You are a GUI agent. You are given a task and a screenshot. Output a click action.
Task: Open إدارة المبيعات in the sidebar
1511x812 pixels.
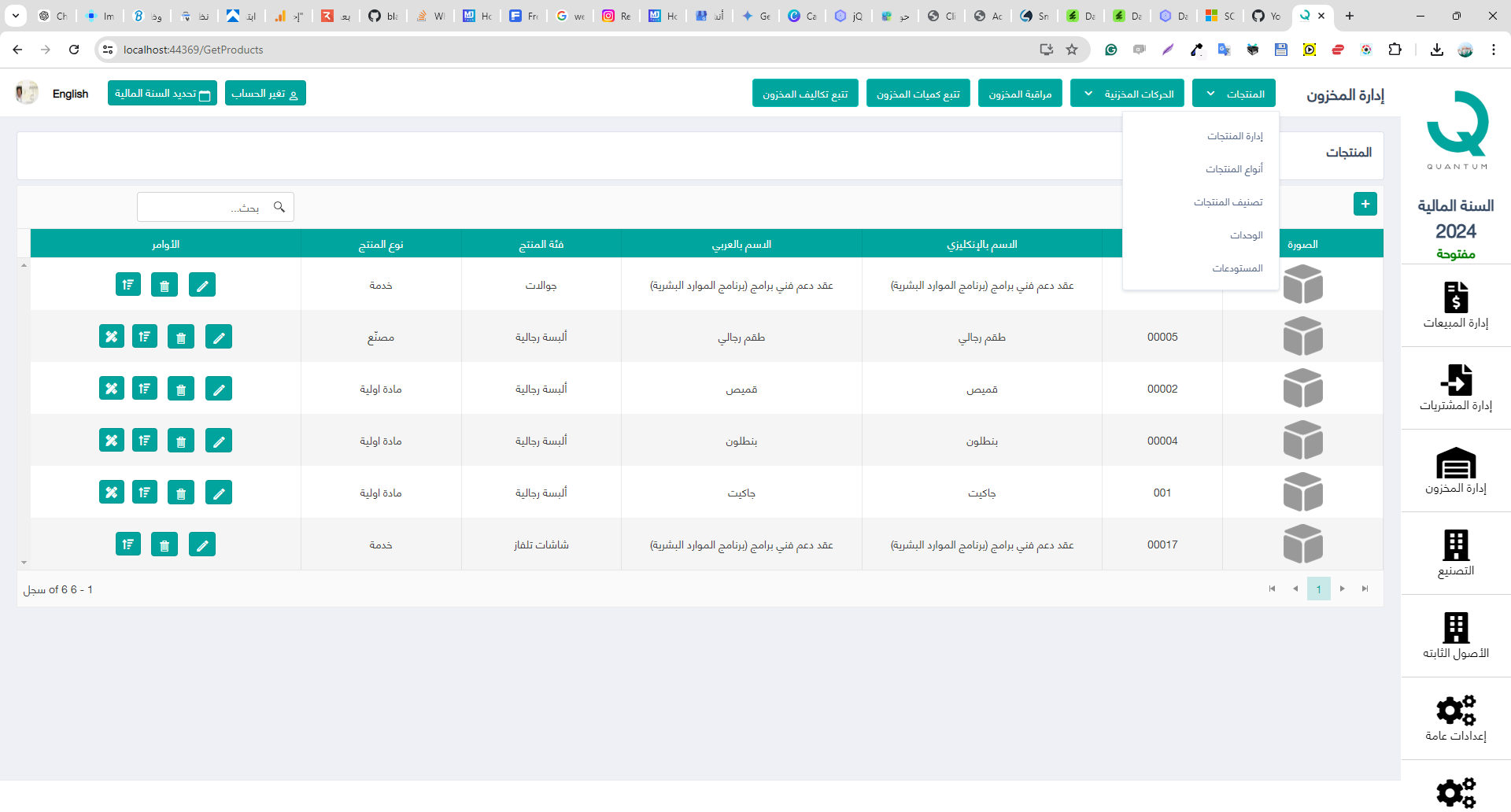[1455, 305]
